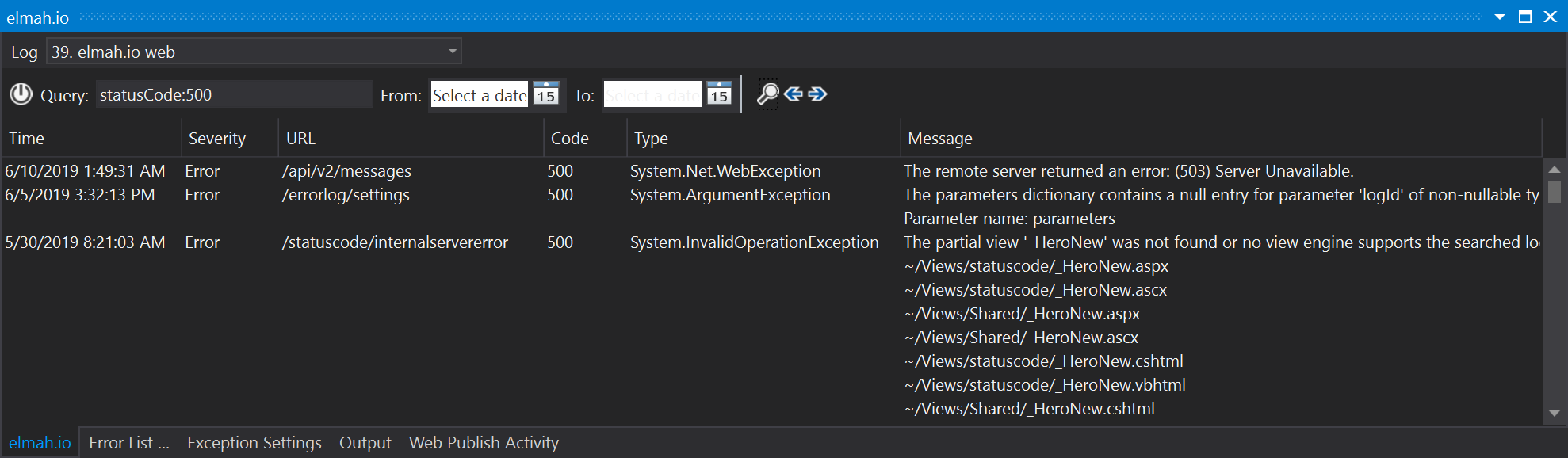
Task: Click the '(503) Server Unavailable' message
Action: [1129, 171]
